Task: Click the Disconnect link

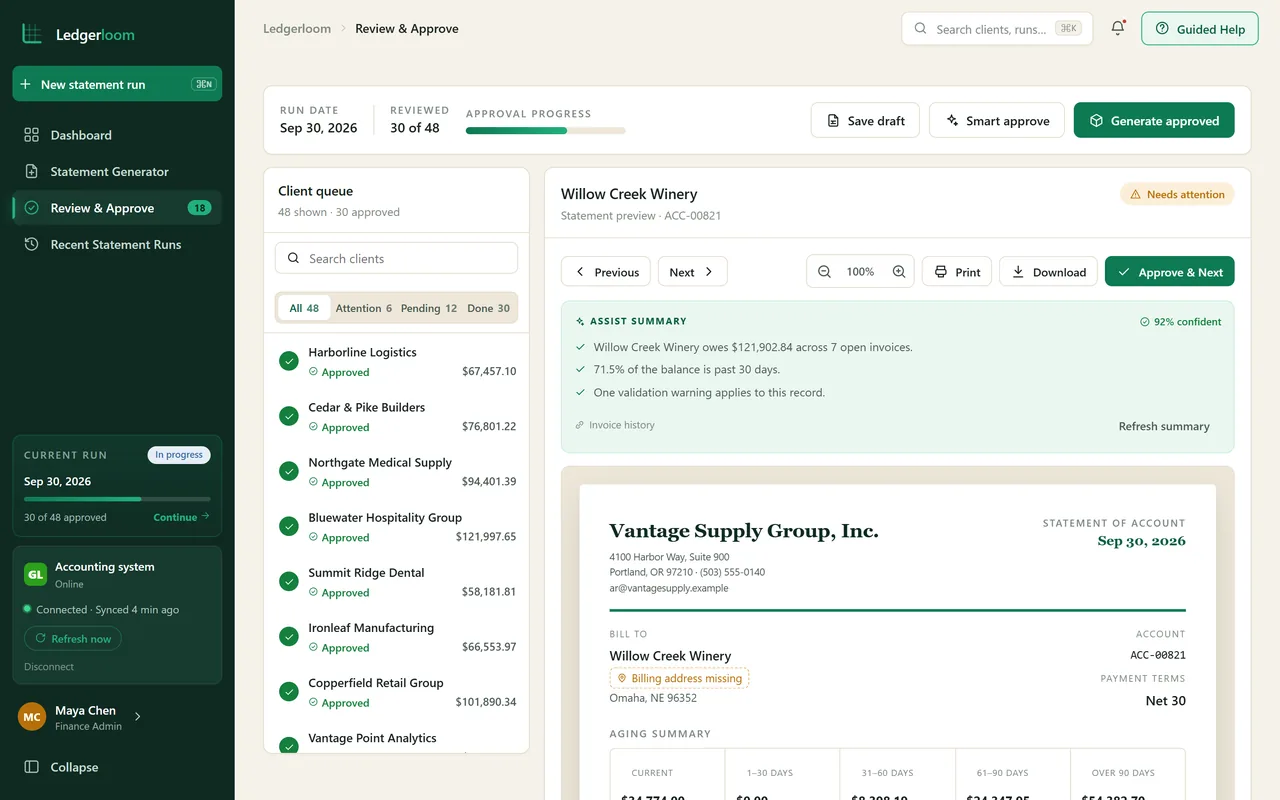Action: coord(49,667)
